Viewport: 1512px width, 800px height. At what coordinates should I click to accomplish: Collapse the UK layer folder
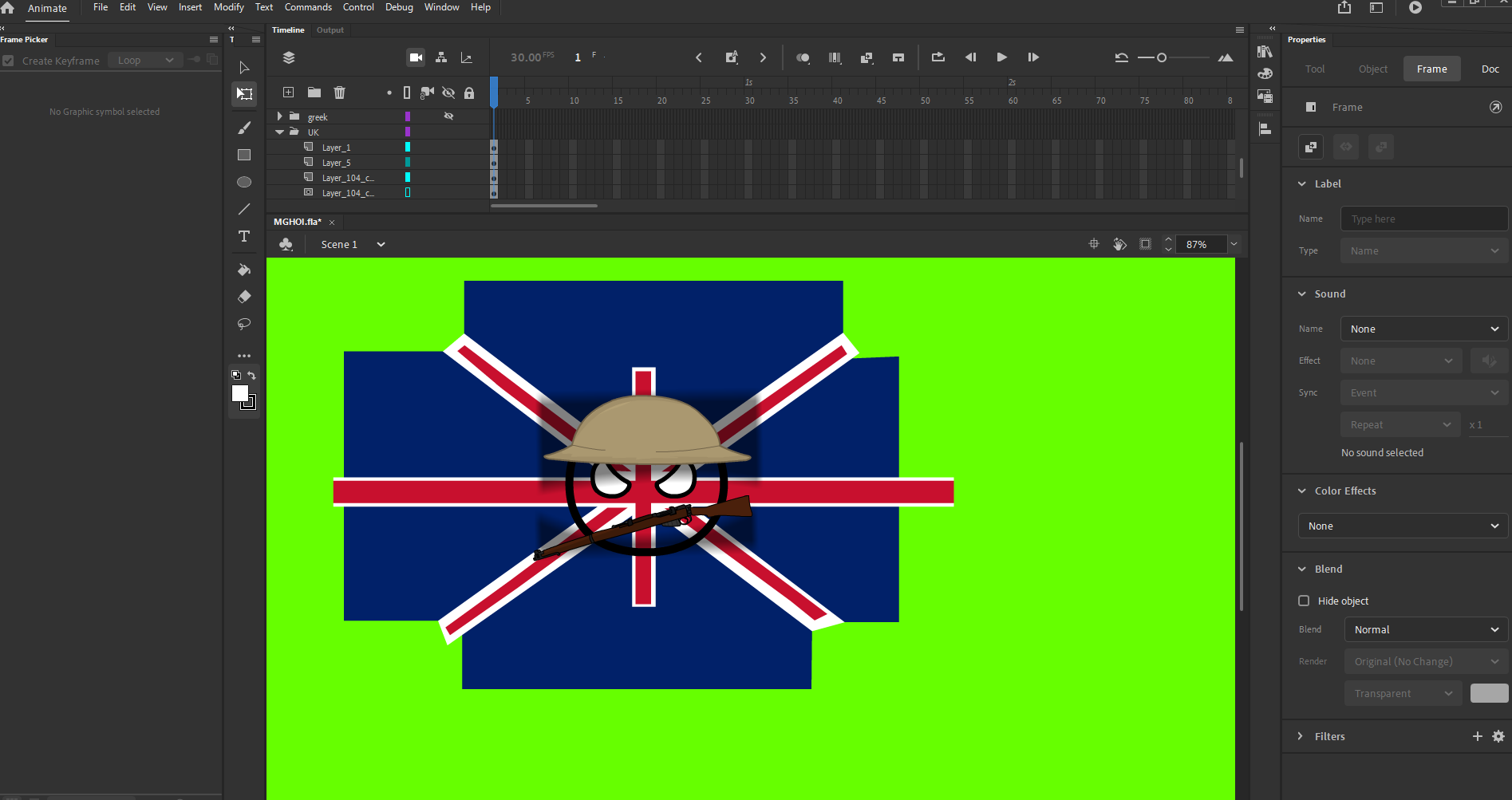[279, 132]
